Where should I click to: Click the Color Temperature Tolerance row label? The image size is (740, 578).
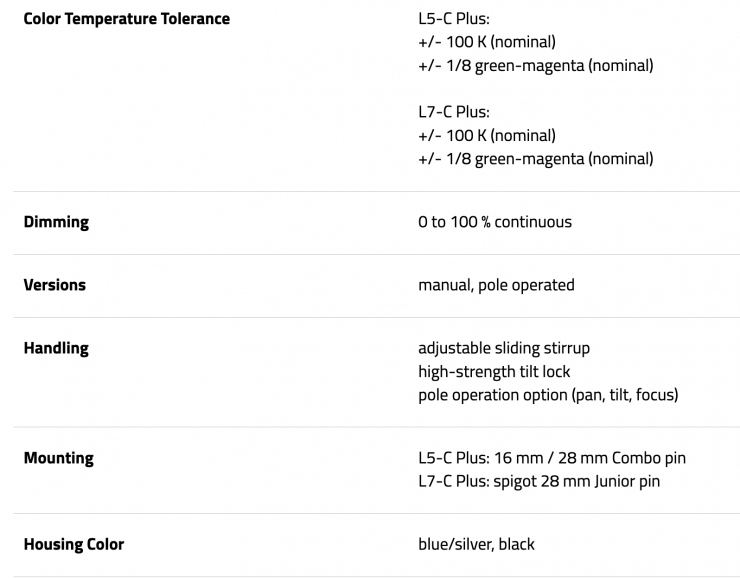tap(126, 19)
